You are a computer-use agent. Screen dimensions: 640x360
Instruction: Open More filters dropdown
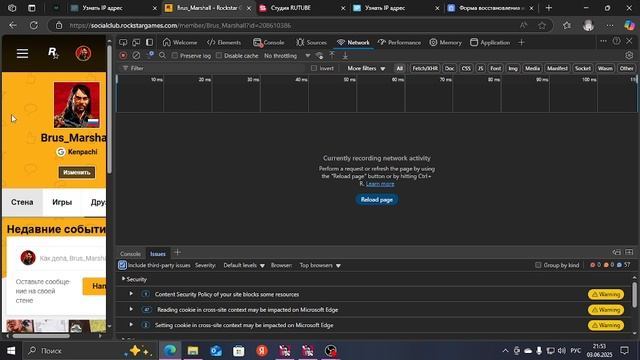pos(366,68)
